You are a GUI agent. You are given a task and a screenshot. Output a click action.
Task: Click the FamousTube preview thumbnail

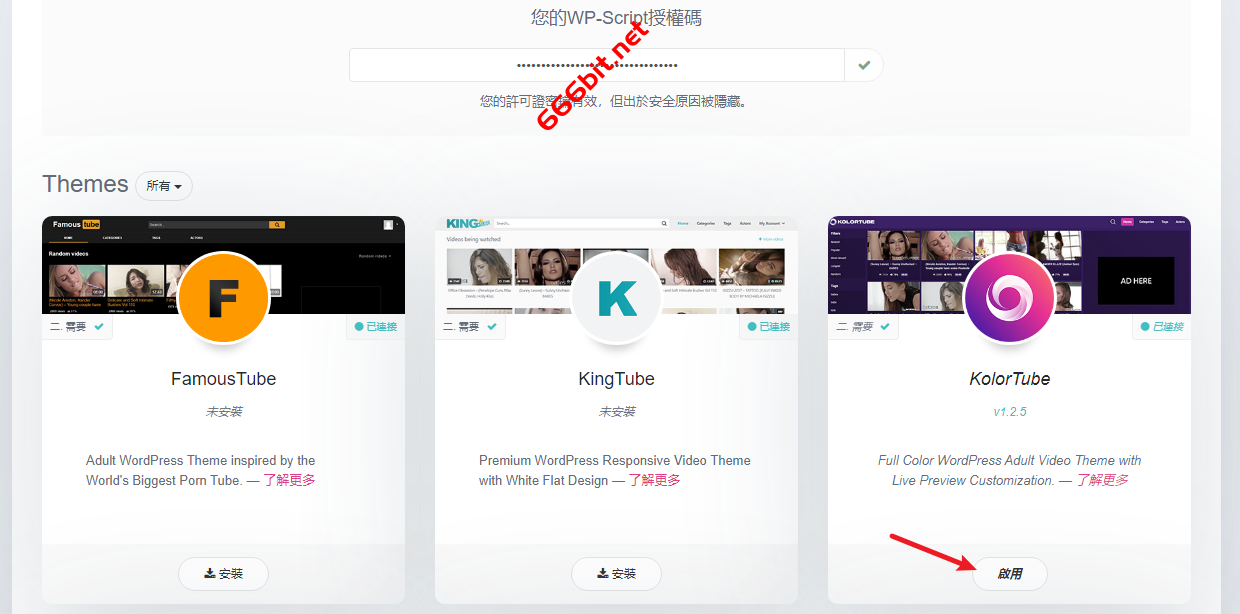[x=223, y=265]
